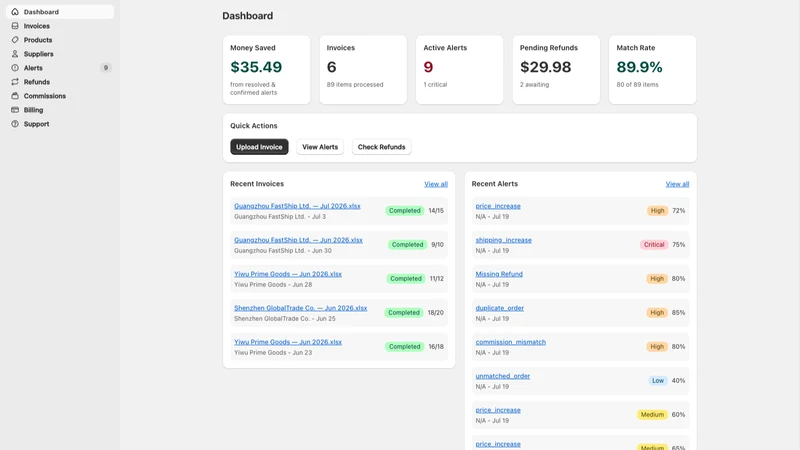Image resolution: width=800 pixels, height=450 pixels.
Task: Click the Products tag icon in sidebar
Action: (15, 40)
